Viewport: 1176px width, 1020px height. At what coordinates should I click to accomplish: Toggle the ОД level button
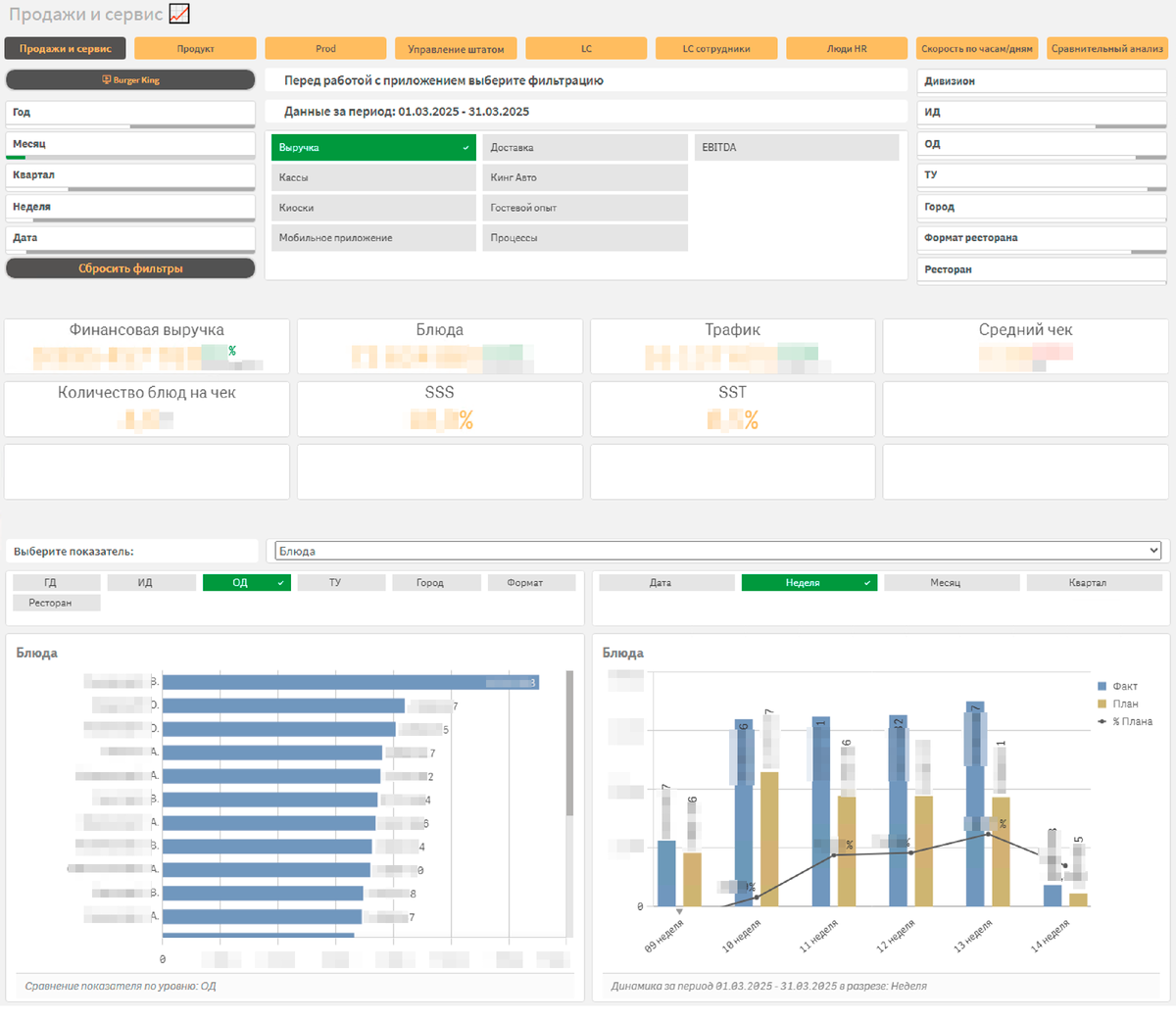pyautogui.click(x=247, y=582)
